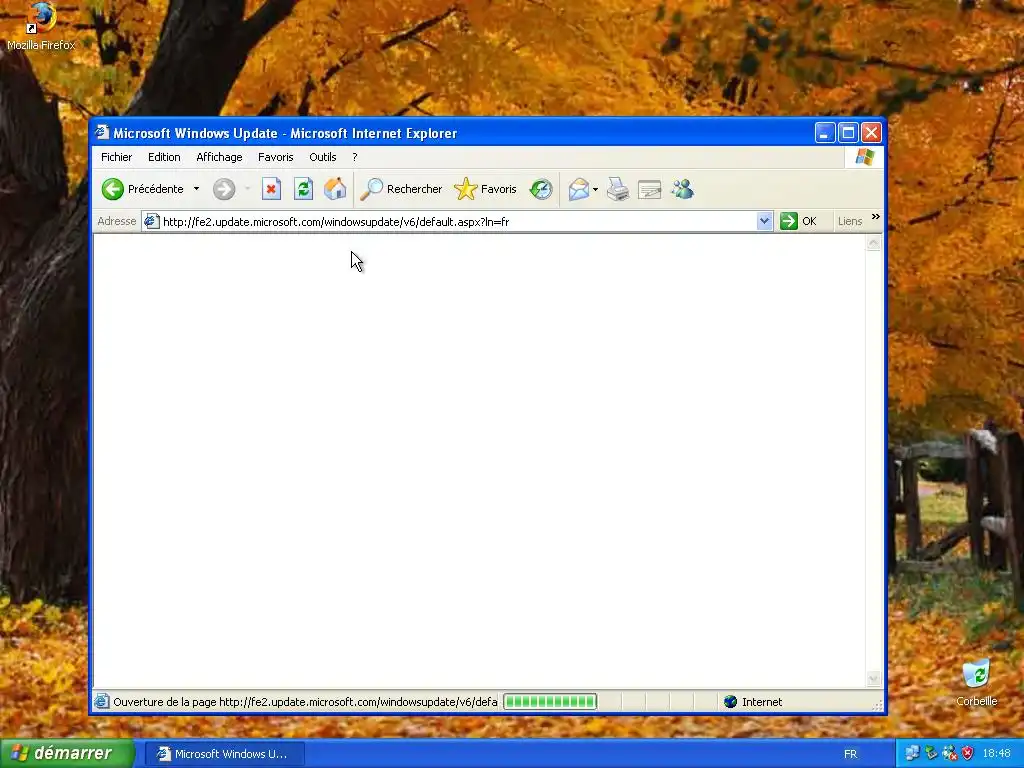This screenshot has width=1024, height=768.
Task: Open the Outils menu
Action: click(323, 157)
